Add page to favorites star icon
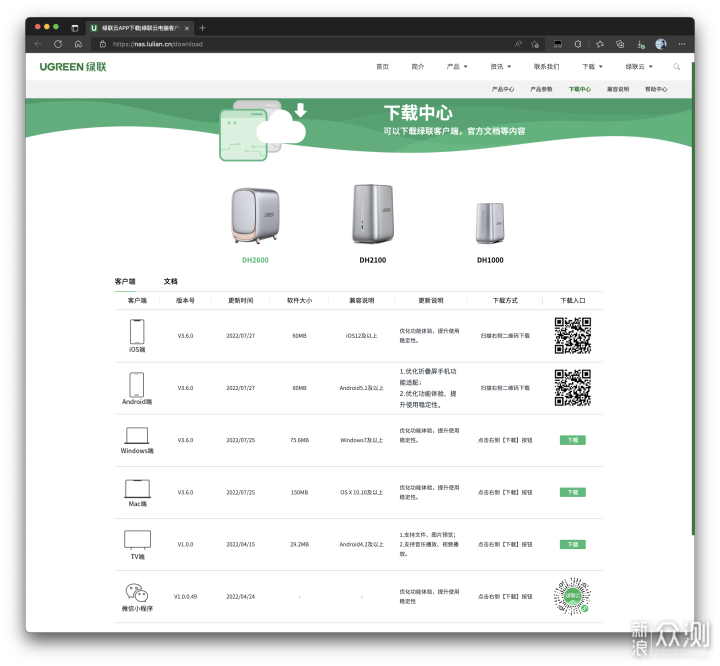 pyautogui.click(x=535, y=44)
